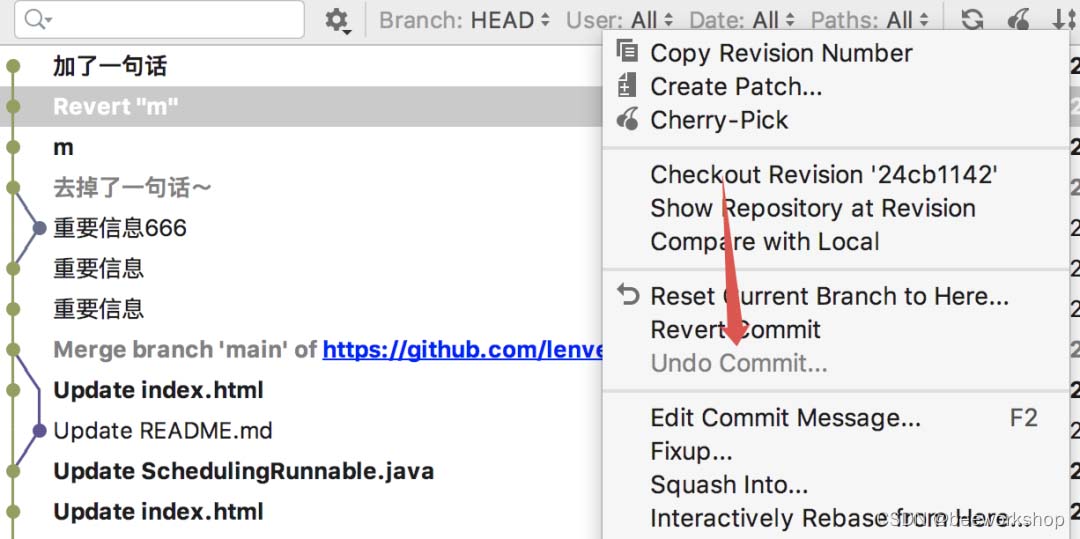Viewport: 1080px width, 539px height.
Task: Click the Copy Revision Number icon
Action: [x=627, y=52]
